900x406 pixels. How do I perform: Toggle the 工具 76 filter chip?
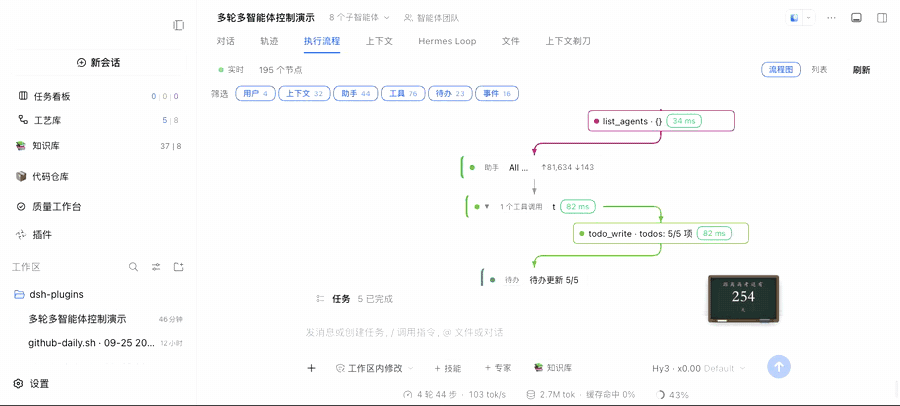click(403, 94)
